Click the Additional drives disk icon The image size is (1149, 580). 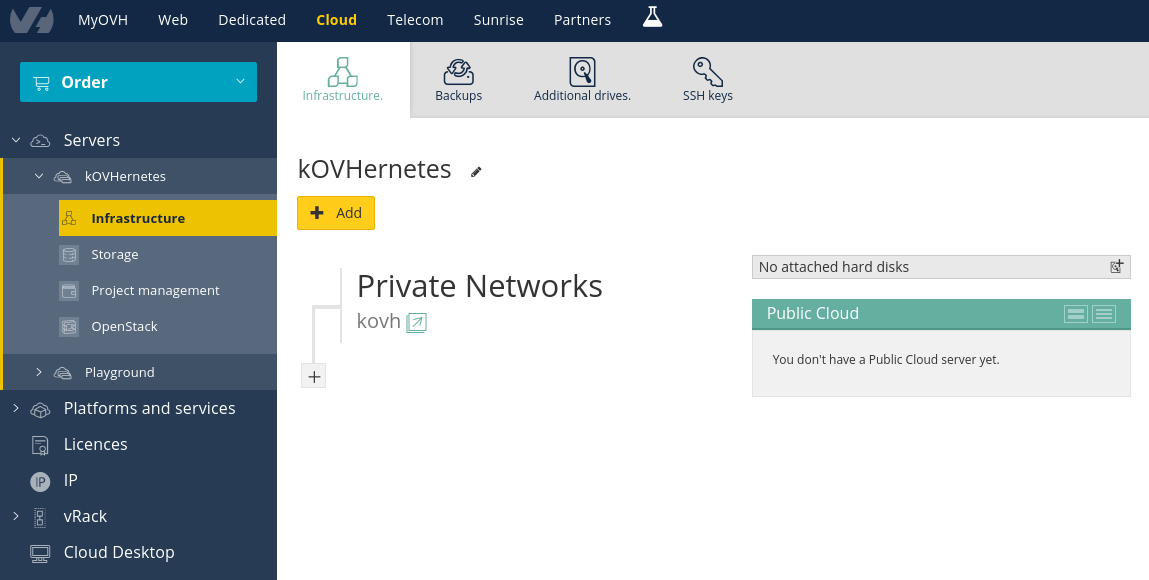[582, 72]
